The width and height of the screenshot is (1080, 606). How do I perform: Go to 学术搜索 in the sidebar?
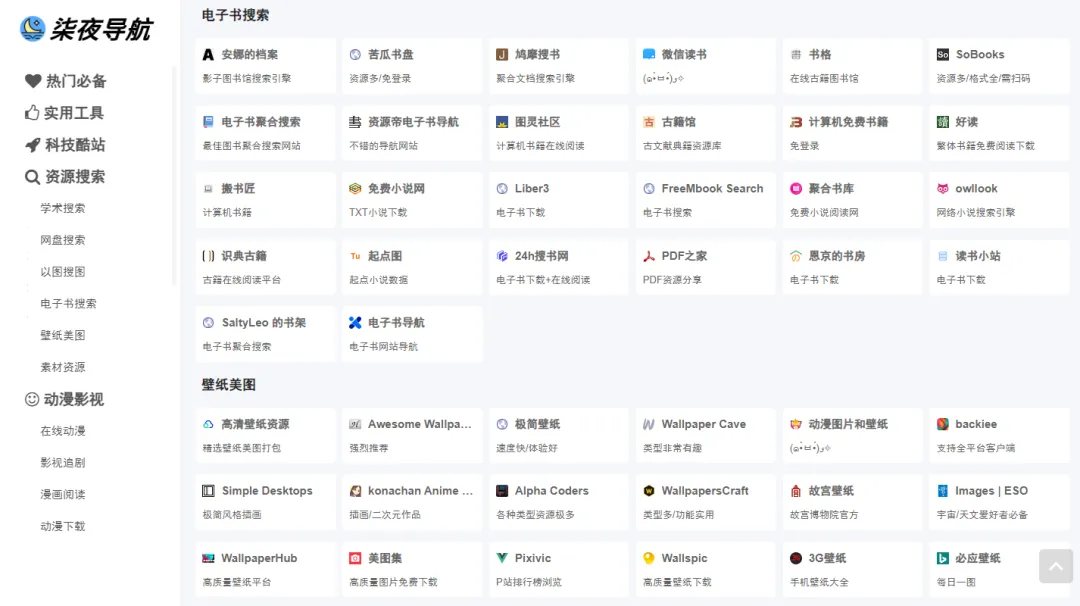point(63,208)
